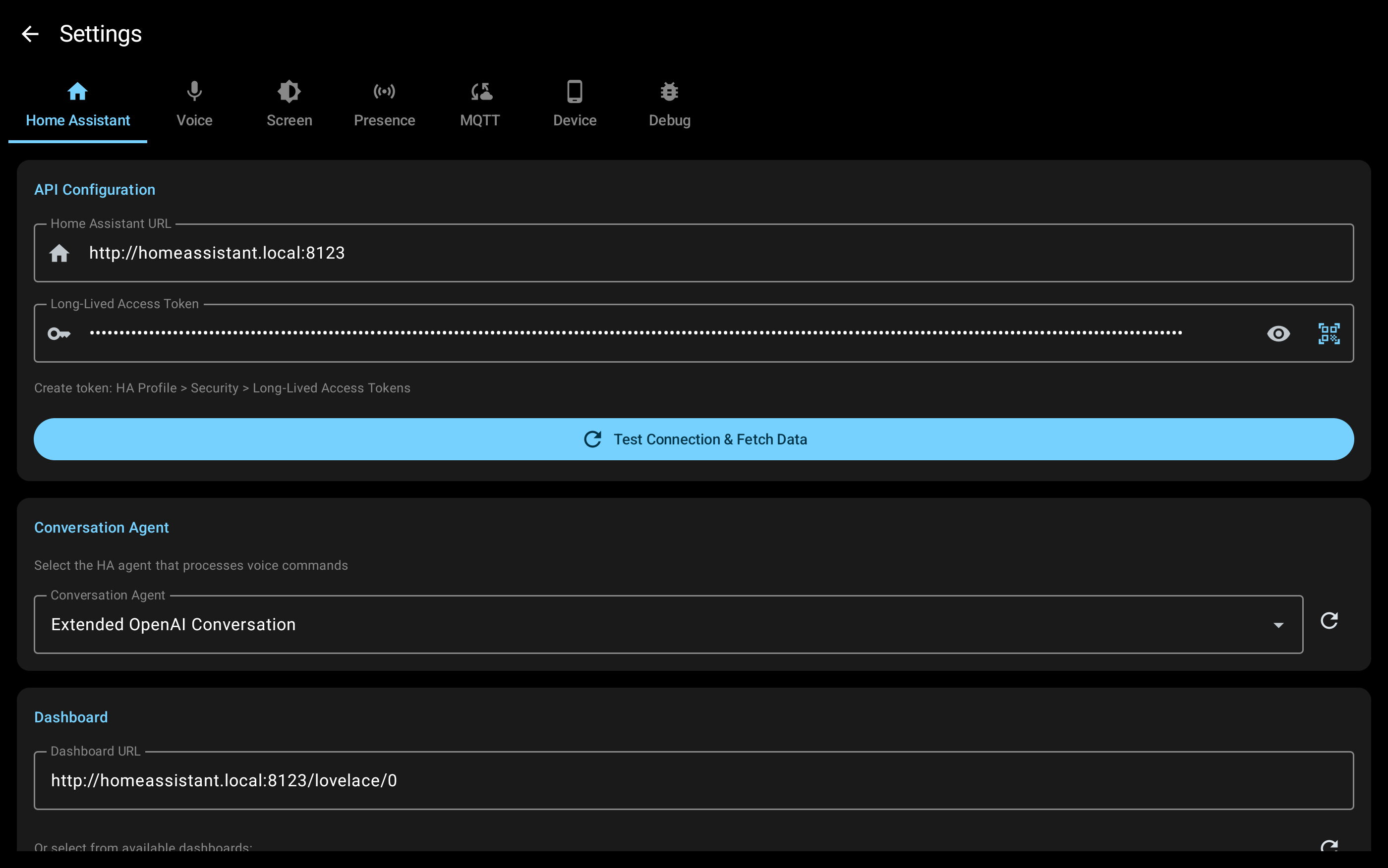Click the Voice microphone icon

click(x=194, y=91)
